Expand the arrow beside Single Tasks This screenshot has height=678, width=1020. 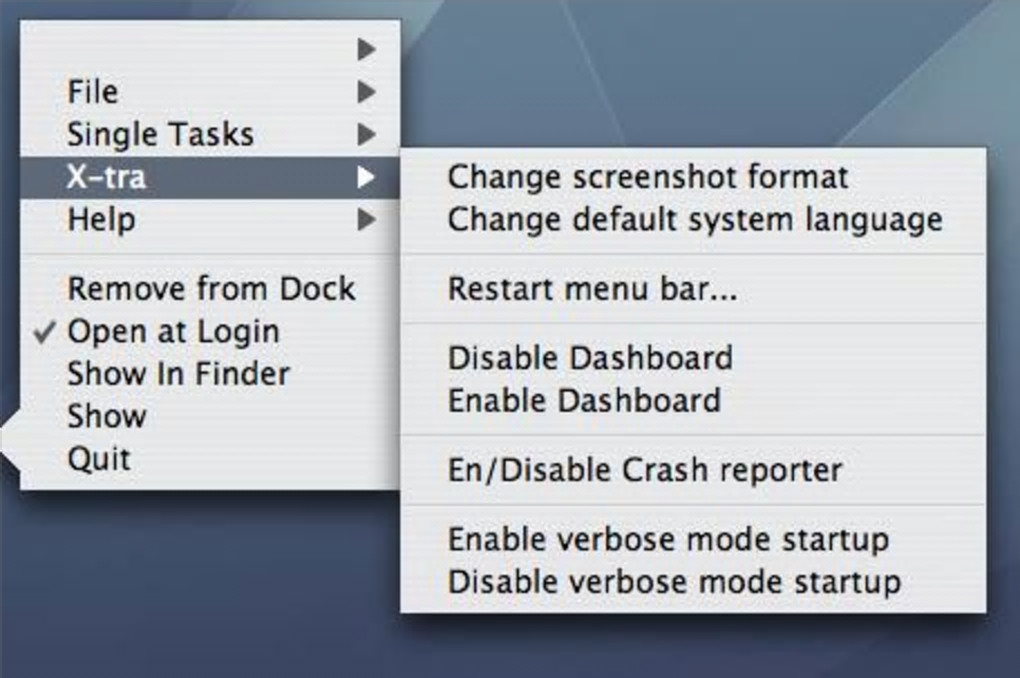(x=367, y=134)
